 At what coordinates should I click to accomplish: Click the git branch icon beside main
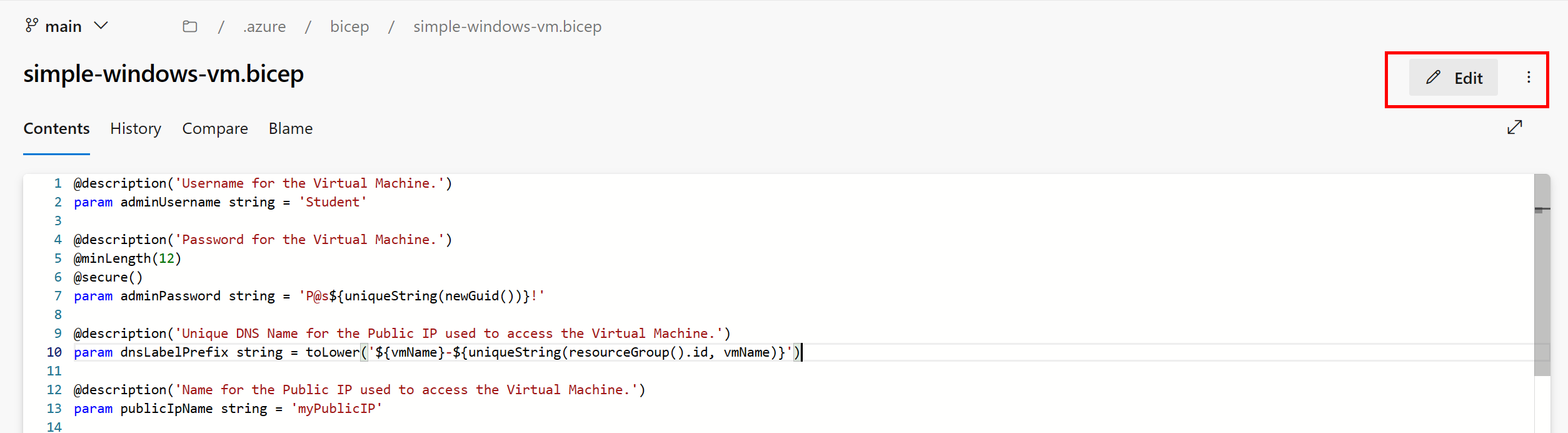coord(31,26)
